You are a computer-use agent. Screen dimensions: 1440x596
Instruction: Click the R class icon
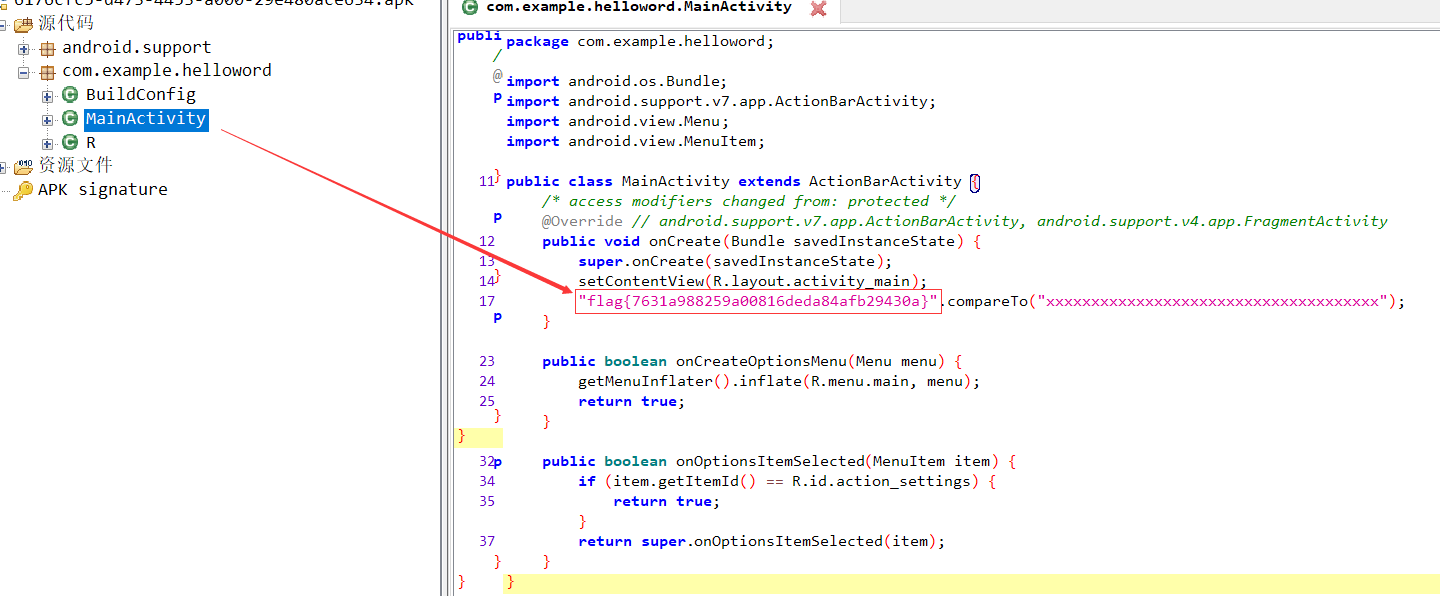click(x=70, y=143)
